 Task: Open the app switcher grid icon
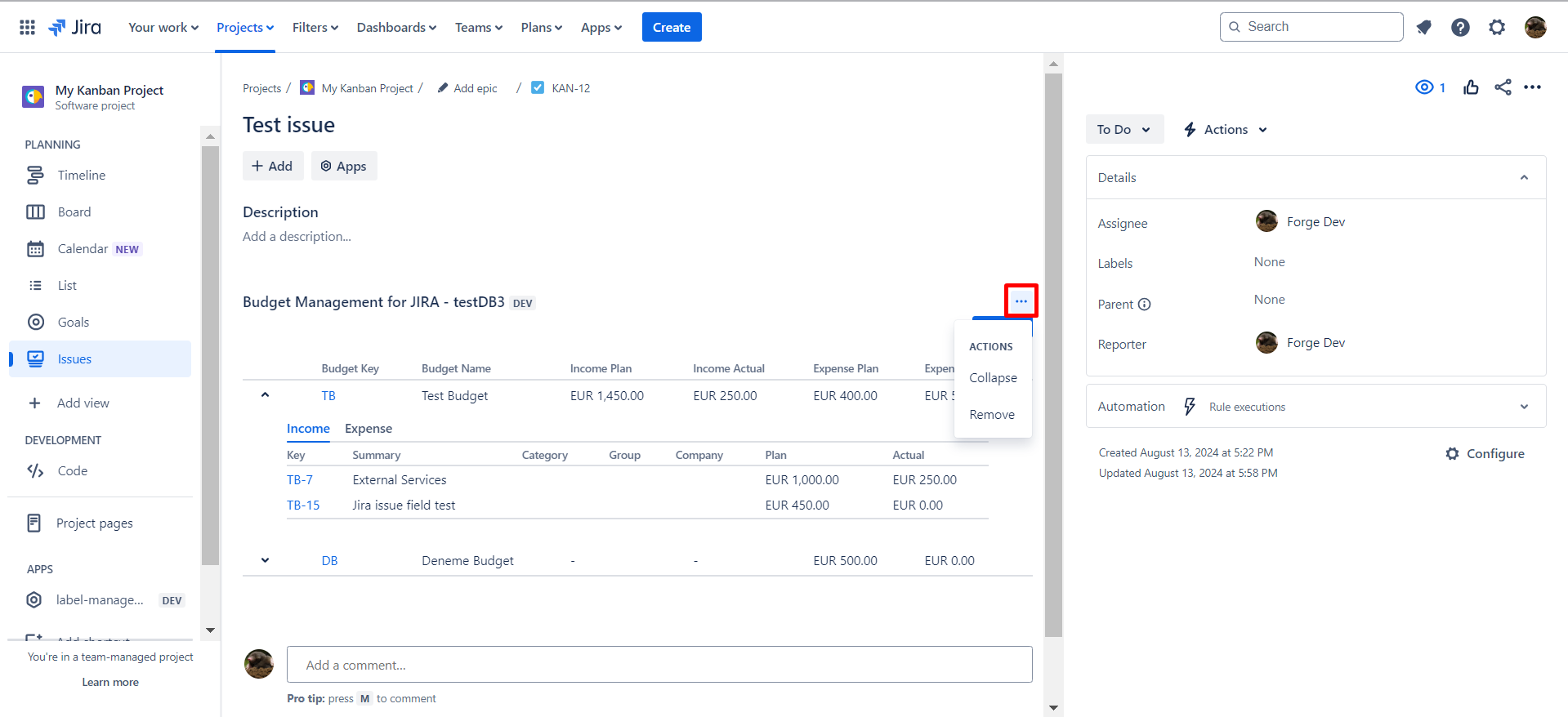[x=27, y=27]
